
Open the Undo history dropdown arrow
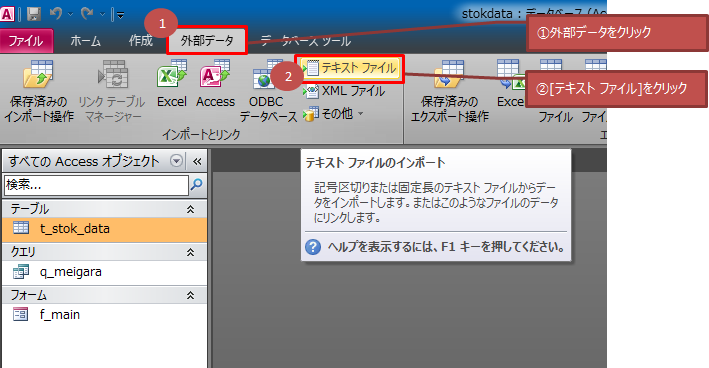(71, 14)
